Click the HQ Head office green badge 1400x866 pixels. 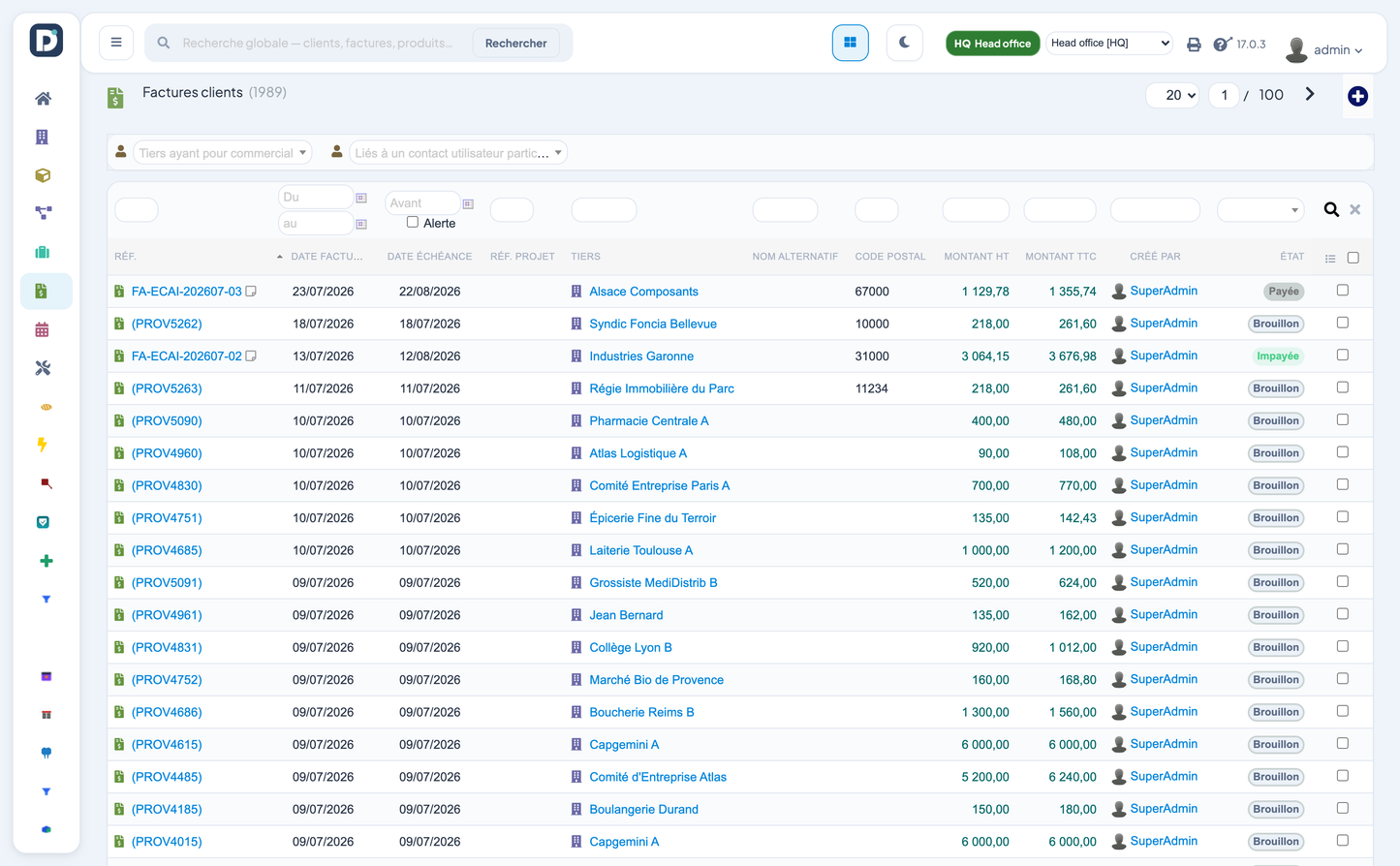tap(992, 43)
